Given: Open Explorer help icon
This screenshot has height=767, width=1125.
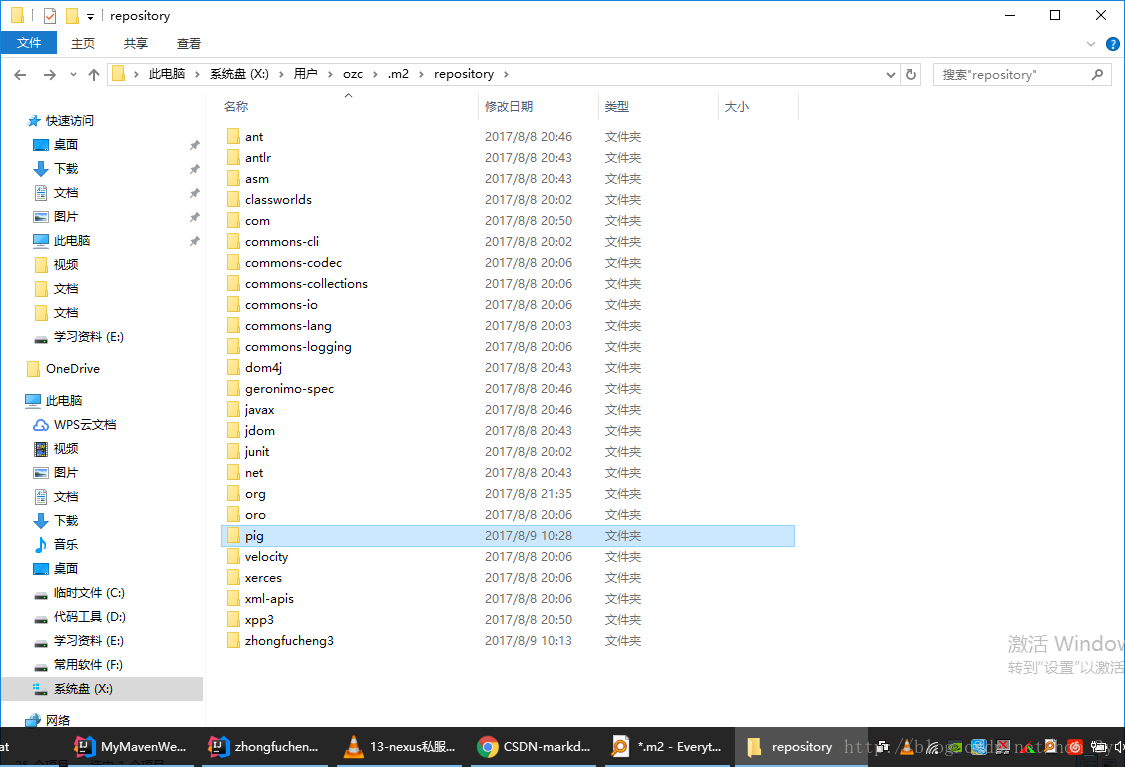Looking at the screenshot, I should [1113, 44].
